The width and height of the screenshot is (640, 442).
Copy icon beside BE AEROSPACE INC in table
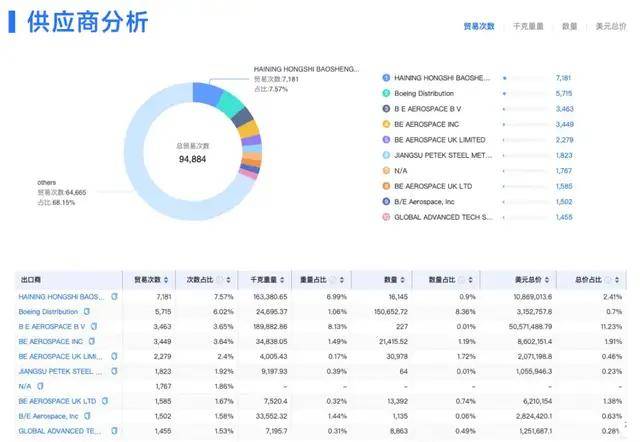pyautogui.click(x=92, y=341)
